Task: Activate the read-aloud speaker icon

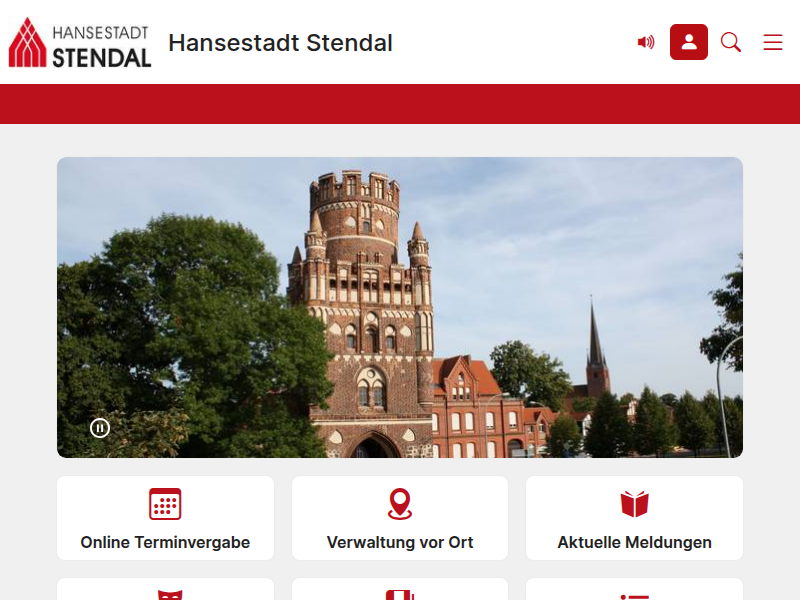Action: point(646,42)
